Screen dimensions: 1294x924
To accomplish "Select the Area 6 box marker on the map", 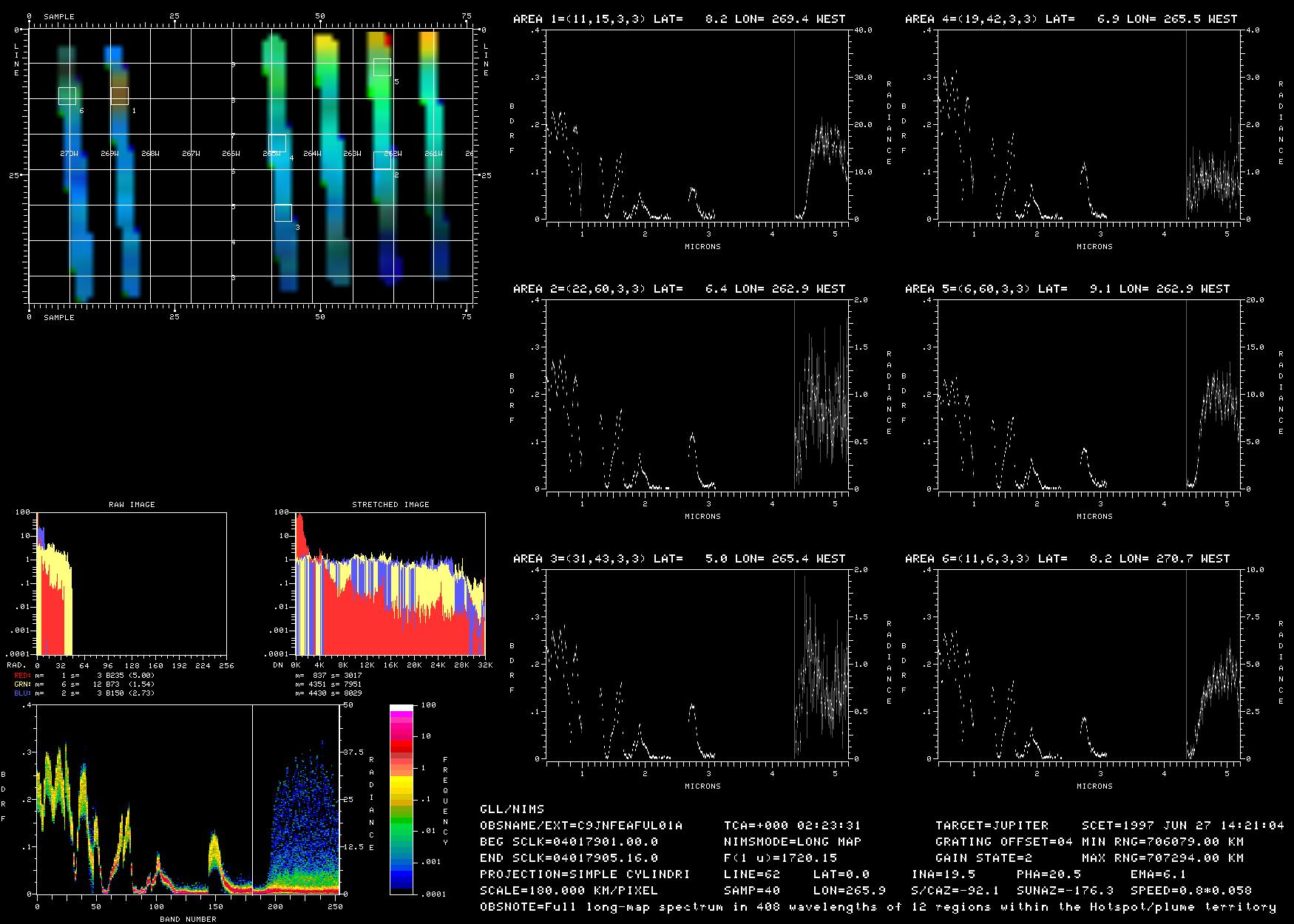I will pyautogui.click(x=67, y=95).
